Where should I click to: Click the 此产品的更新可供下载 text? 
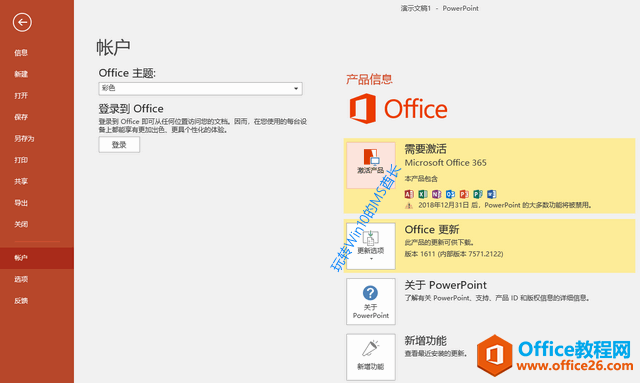click(x=439, y=243)
